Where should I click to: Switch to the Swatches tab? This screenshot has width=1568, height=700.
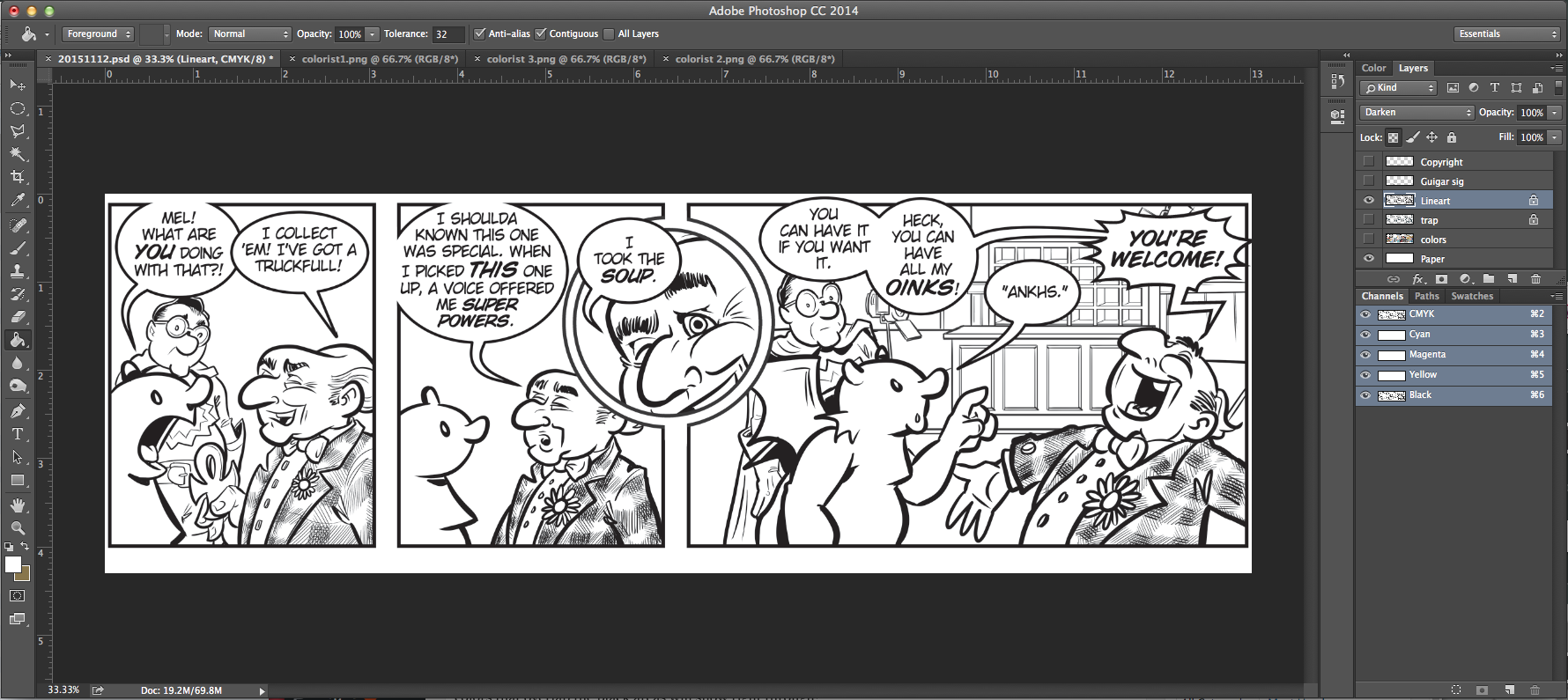coord(1472,297)
